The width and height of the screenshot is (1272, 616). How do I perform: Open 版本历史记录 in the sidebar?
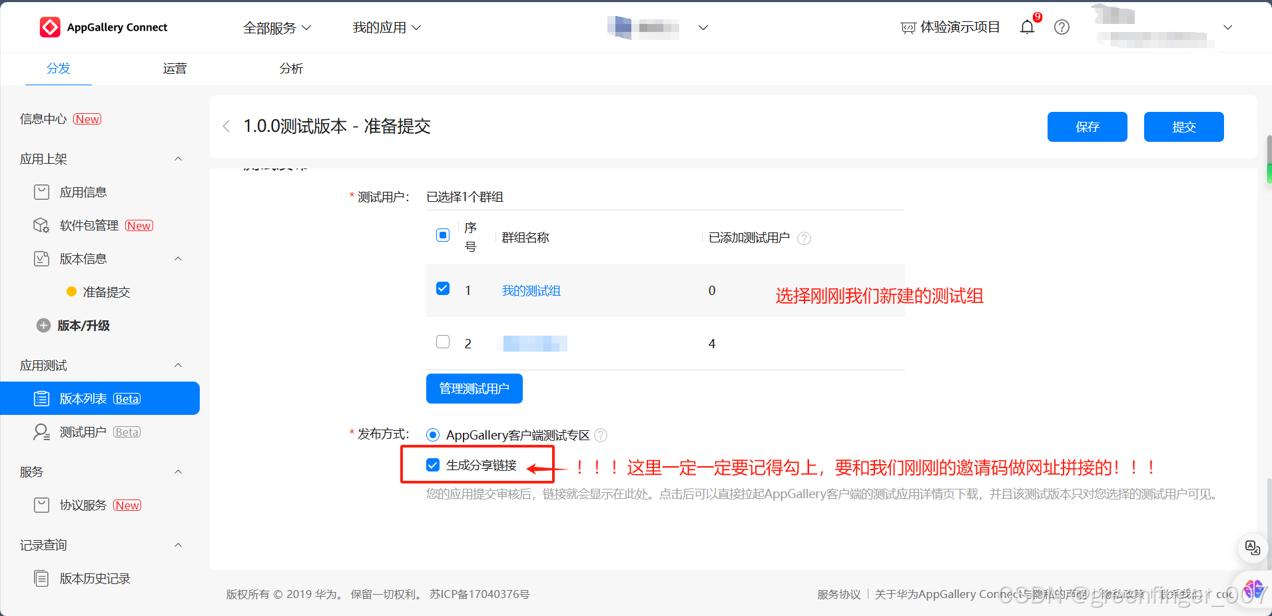(95, 578)
